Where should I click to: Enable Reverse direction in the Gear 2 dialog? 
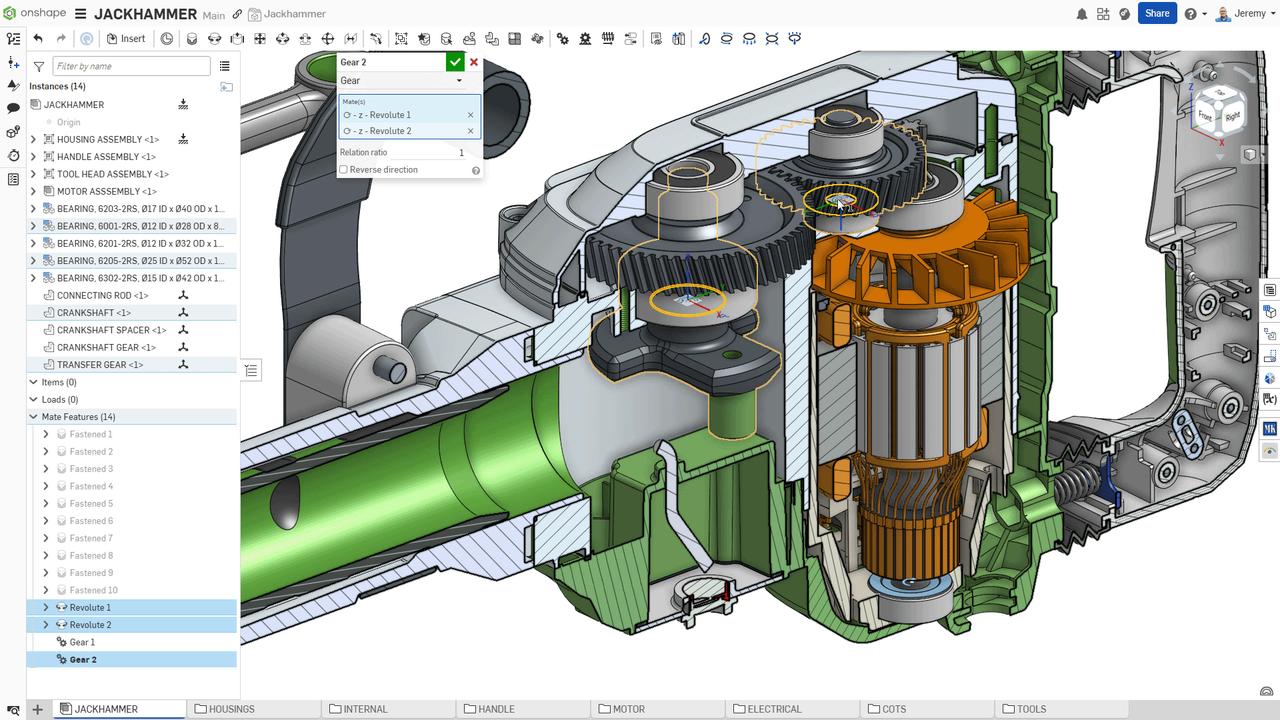343,169
